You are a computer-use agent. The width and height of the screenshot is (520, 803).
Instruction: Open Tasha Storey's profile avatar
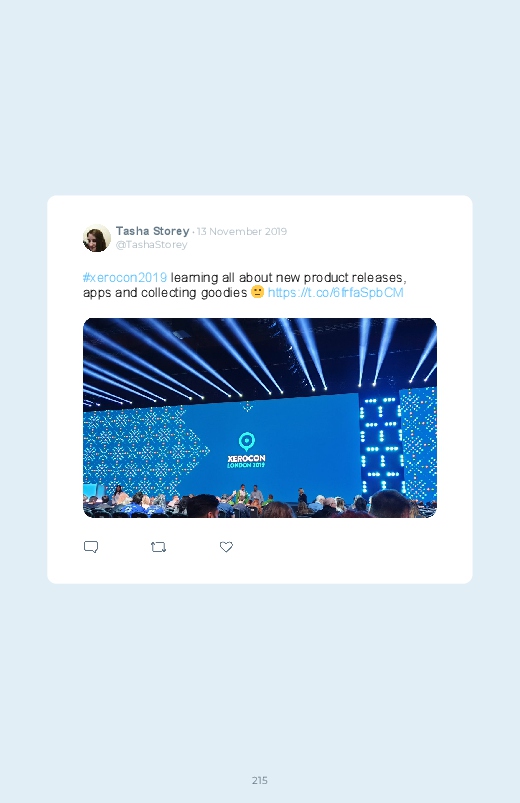pos(97,238)
